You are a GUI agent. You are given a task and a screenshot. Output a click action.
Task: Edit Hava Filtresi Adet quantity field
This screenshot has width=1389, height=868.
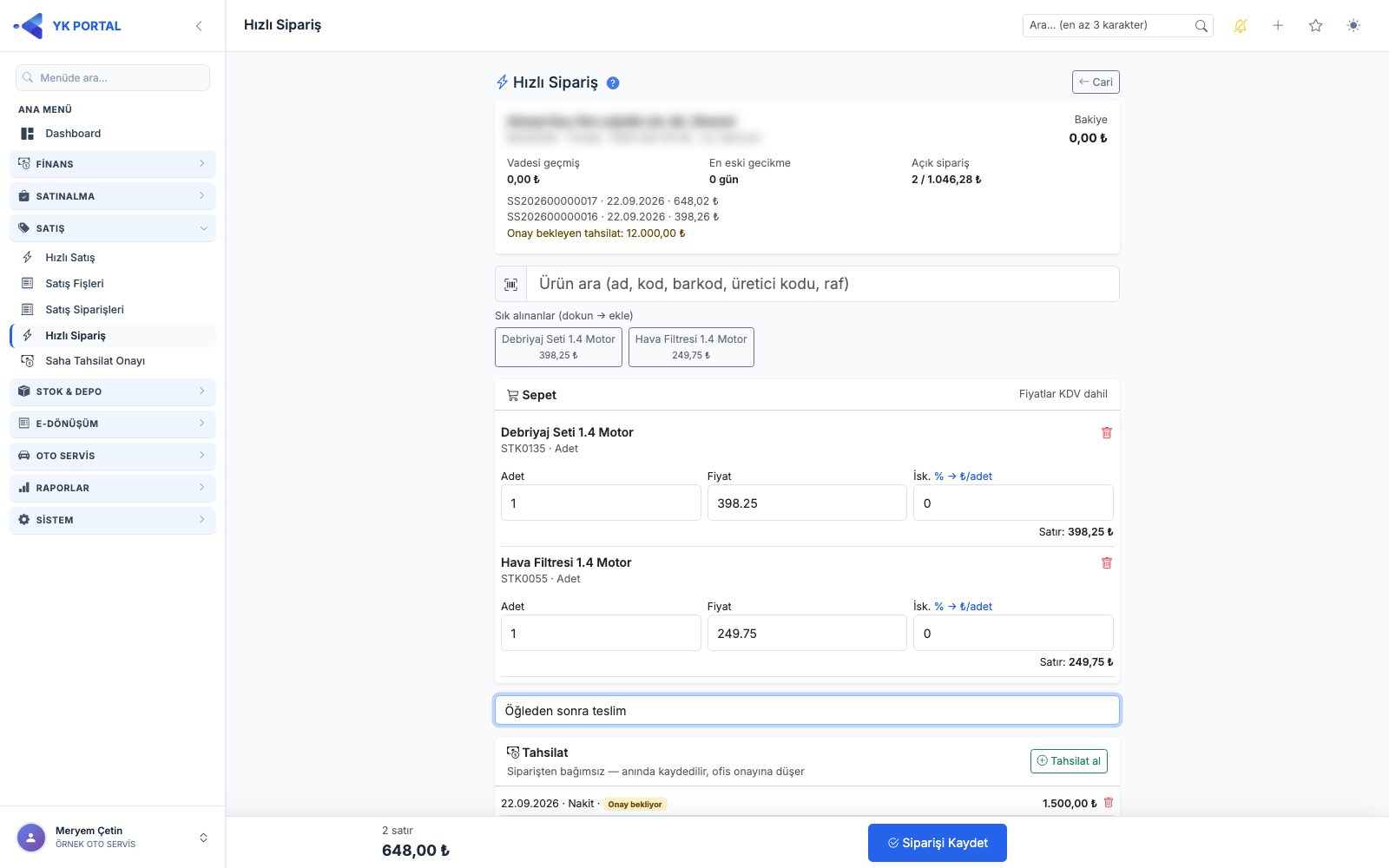coord(601,634)
